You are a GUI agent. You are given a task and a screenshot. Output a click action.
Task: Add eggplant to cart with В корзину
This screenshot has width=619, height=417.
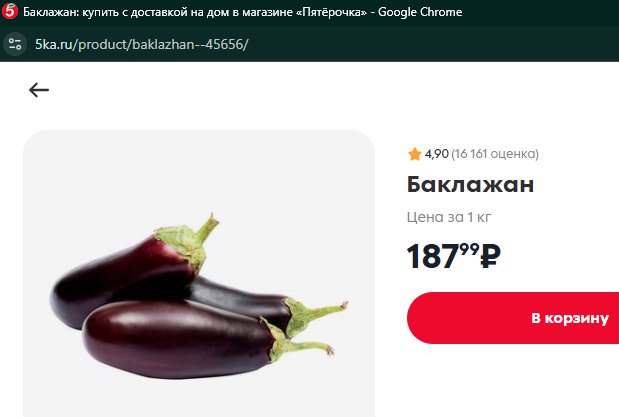coord(513,318)
